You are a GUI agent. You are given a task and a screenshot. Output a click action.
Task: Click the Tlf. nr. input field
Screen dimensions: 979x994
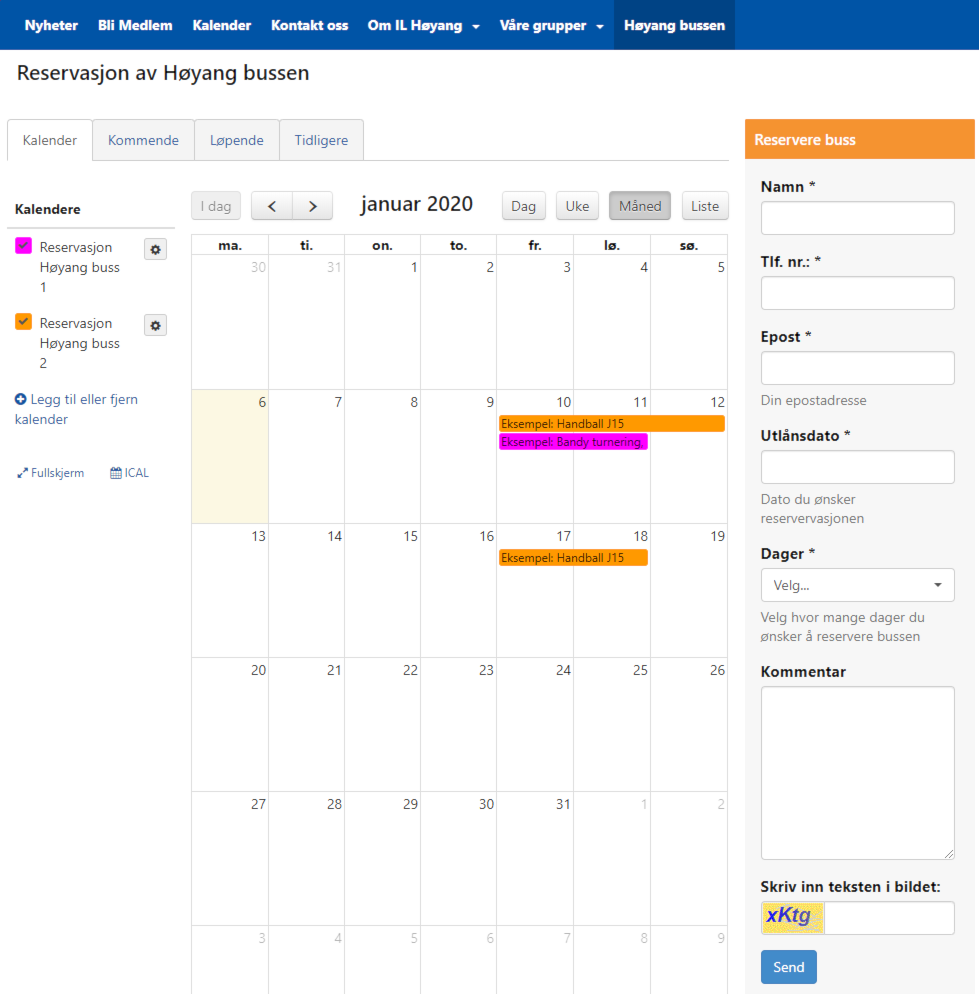click(x=857, y=293)
